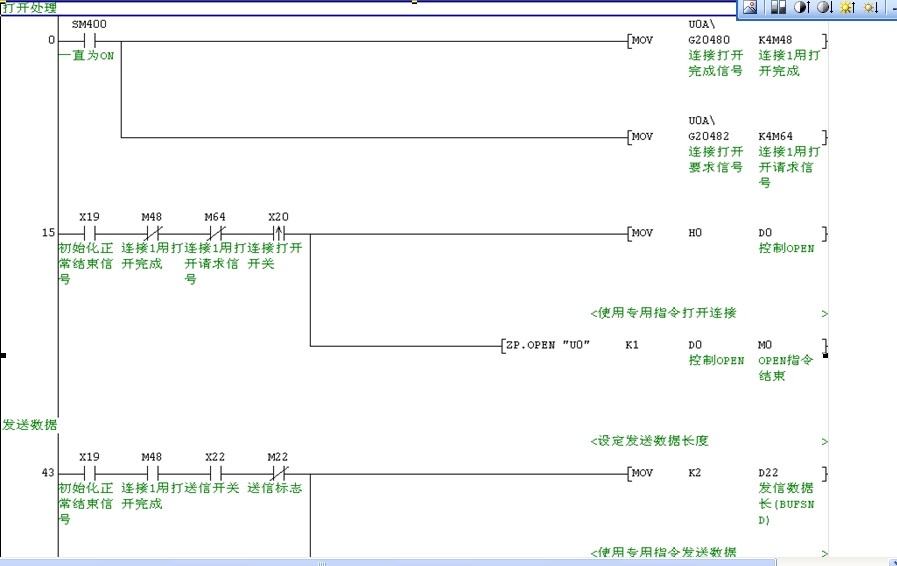Select the SM400 always-ON contact

(88, 41)
